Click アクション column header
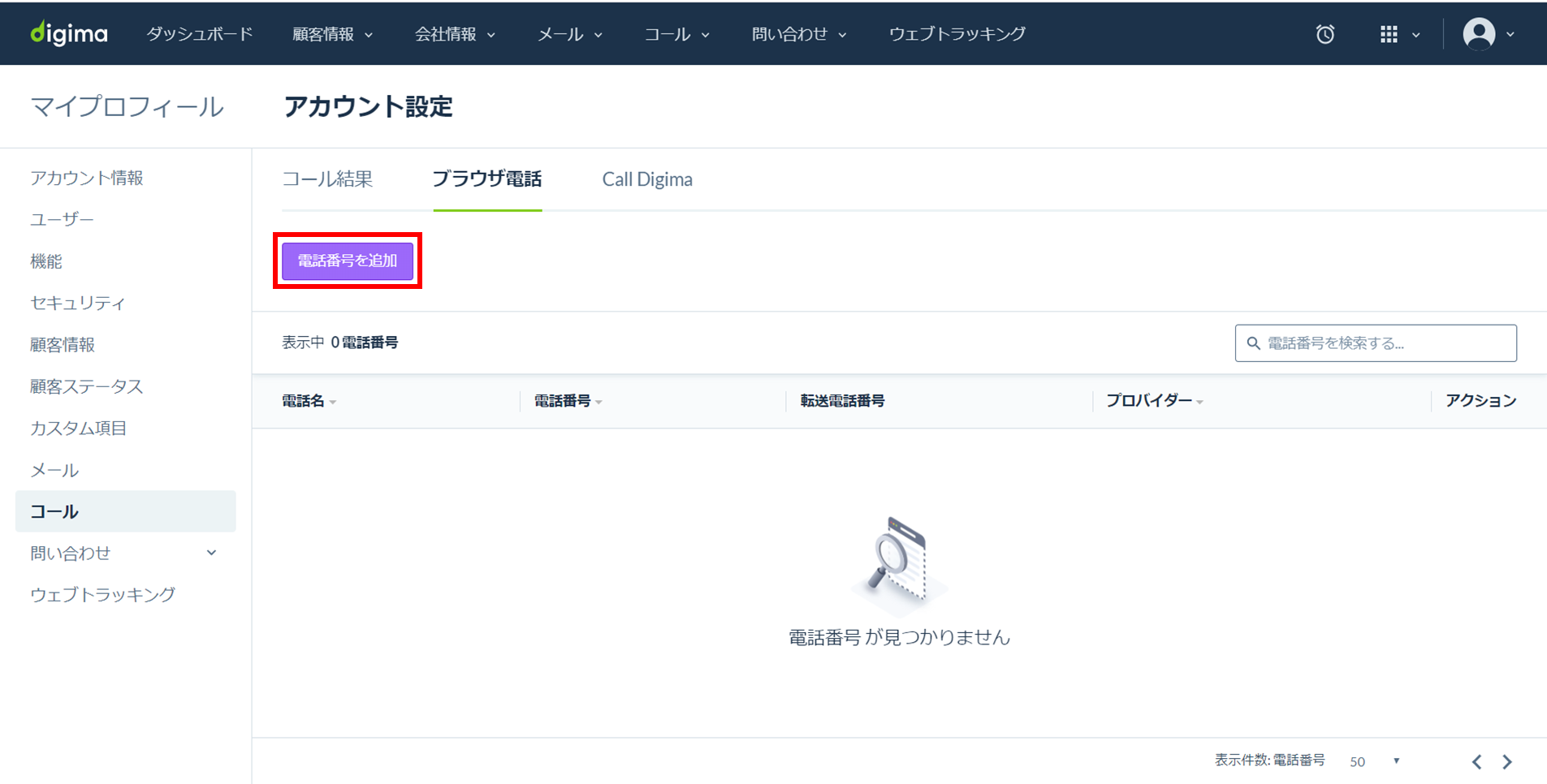The height and width of the screenshot is (784, 1547). tap(1481, 401)
